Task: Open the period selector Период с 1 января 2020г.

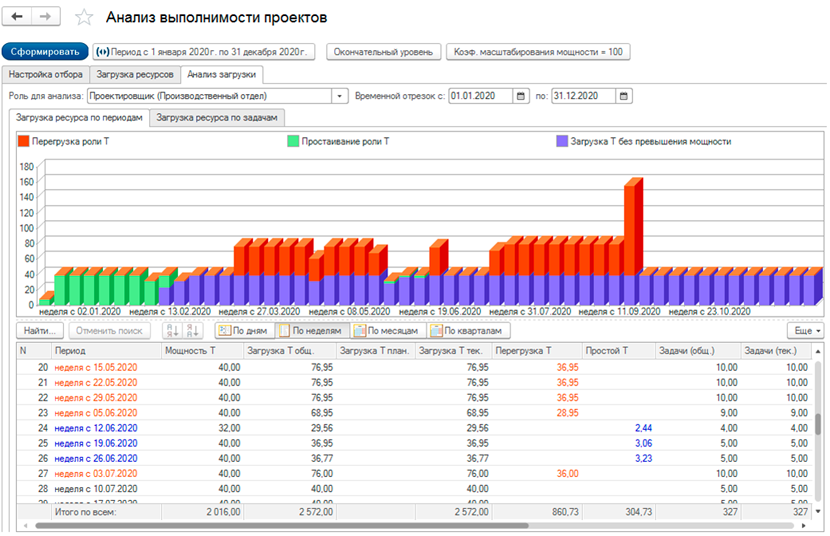Action: [x=204, y=52]
